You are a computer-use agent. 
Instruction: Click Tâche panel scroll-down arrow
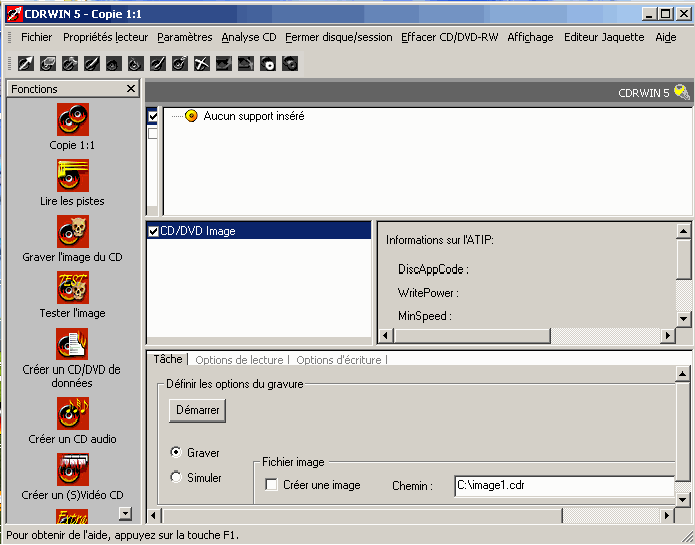683,500
